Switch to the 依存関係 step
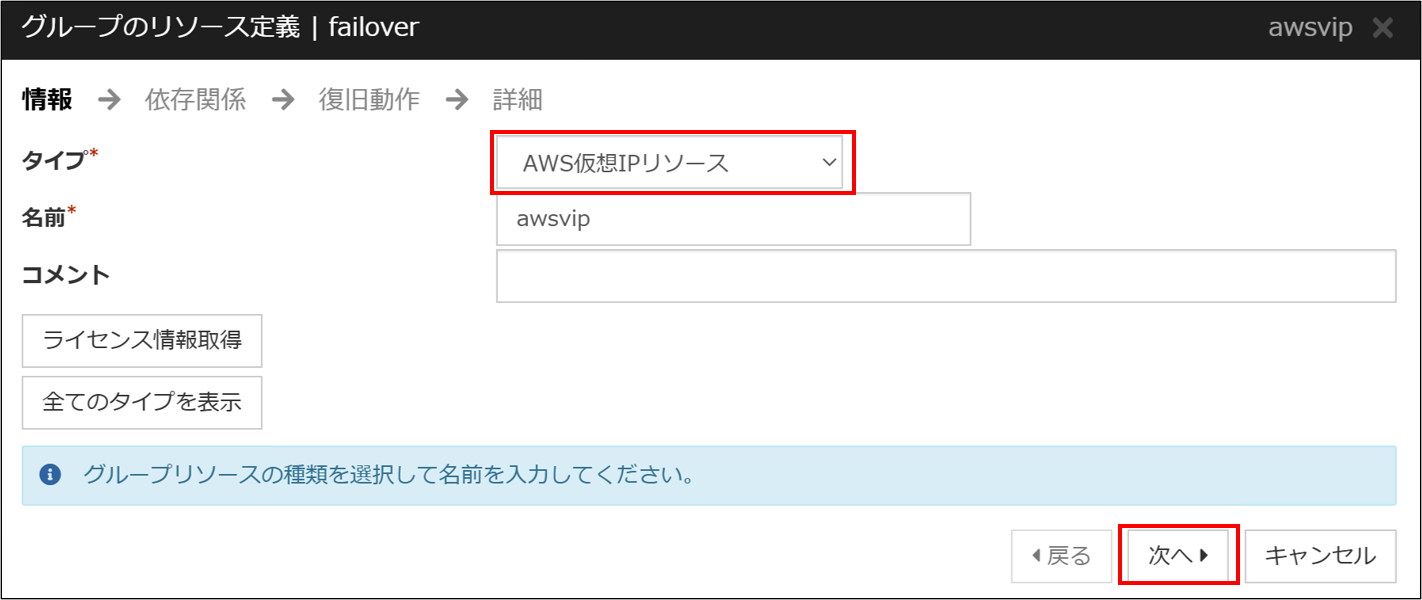Screen dimensions: 1422x600 [x=195, y=100]
